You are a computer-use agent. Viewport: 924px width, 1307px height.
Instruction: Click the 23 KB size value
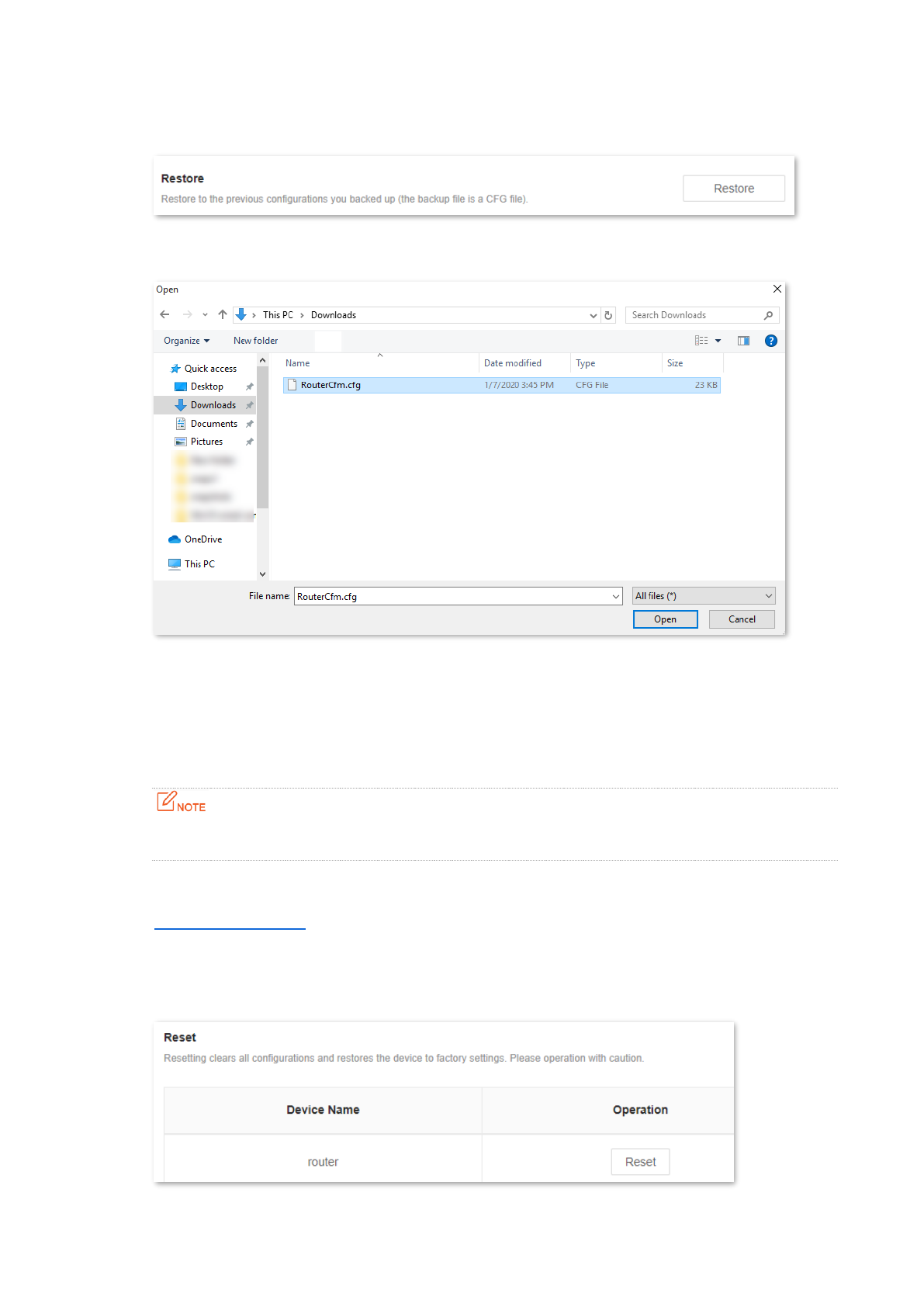tap(706, 385)
